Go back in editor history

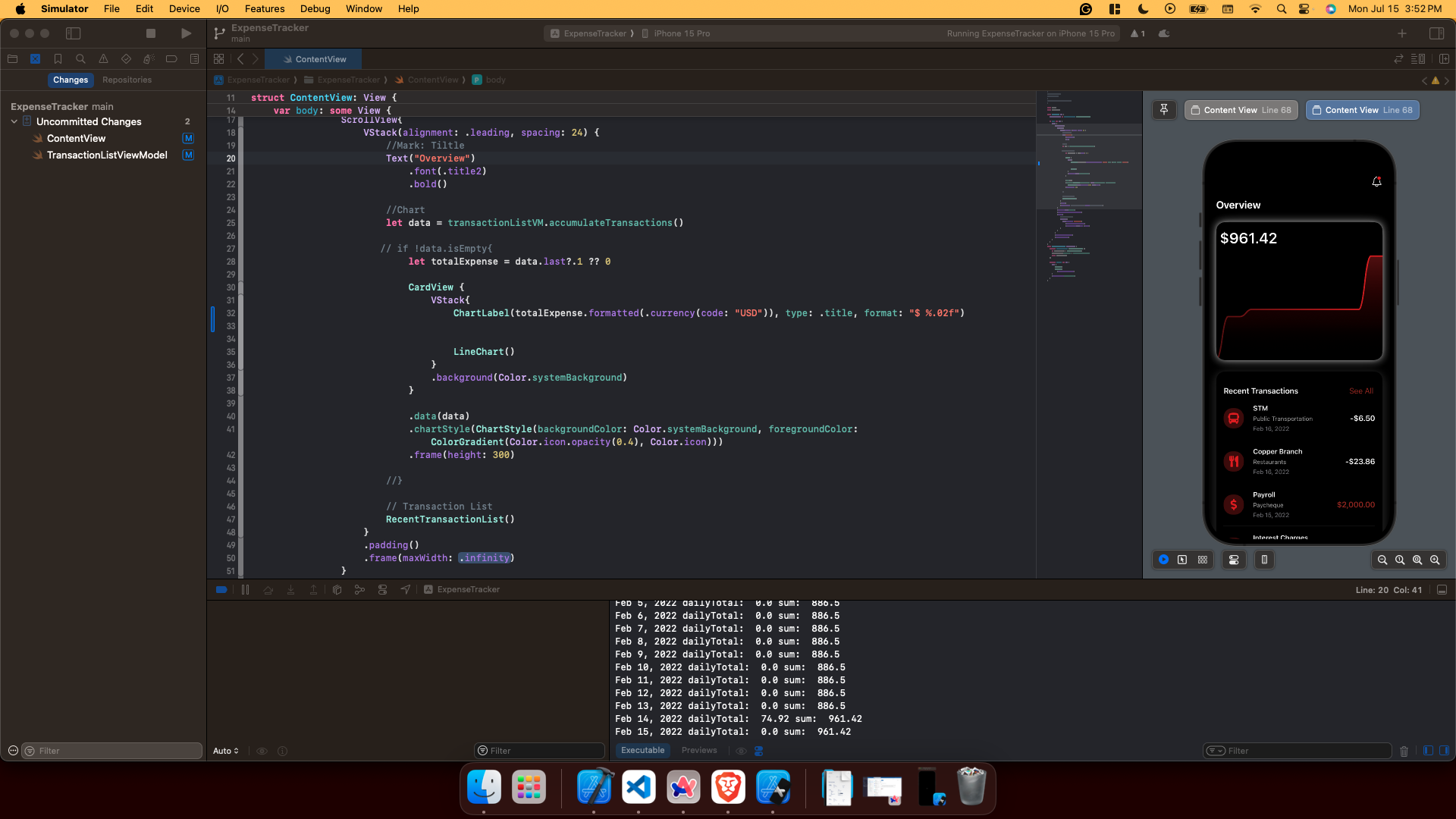click(240, 59)
